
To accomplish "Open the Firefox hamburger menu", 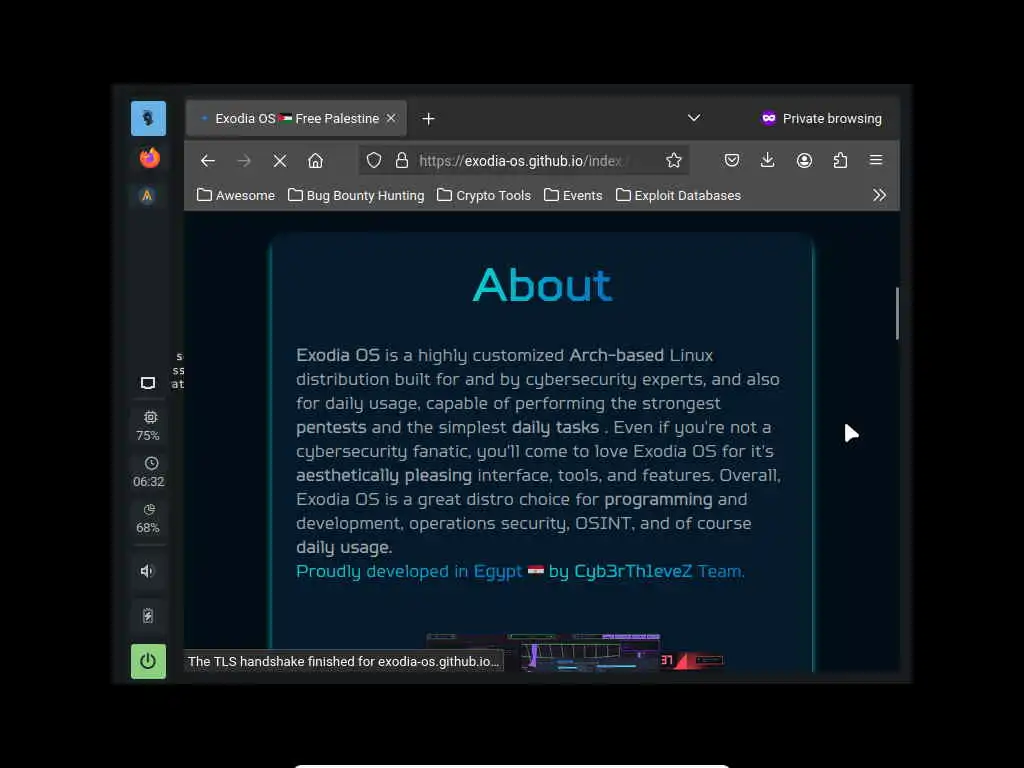I will click(876, 161).
